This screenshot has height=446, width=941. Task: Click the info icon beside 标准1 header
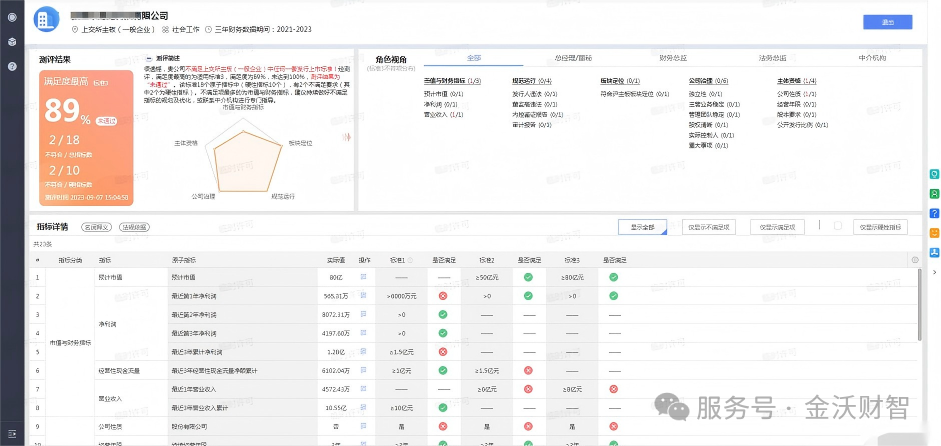click(x=410, y=260)
